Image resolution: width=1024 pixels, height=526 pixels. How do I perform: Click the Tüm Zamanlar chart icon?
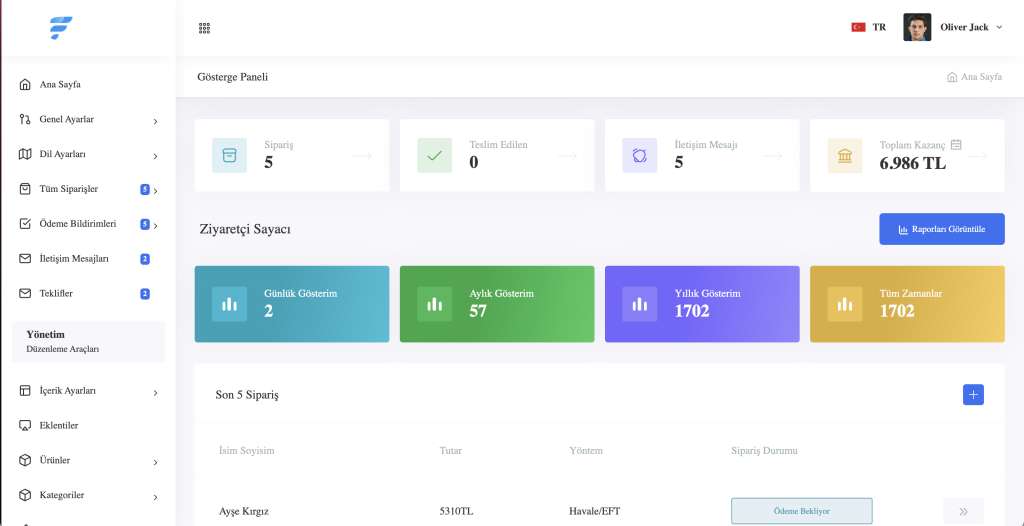click(x=844, y=304)
